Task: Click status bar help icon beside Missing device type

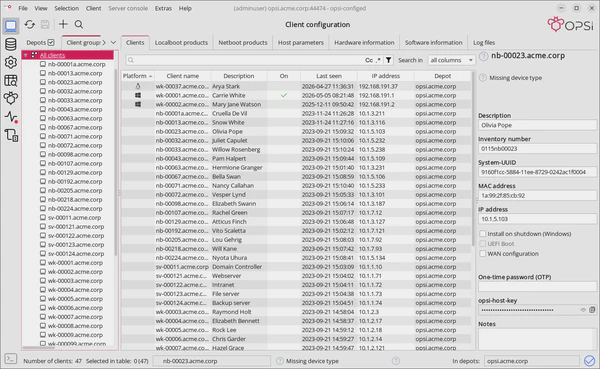Action: (x=280, y=361)
